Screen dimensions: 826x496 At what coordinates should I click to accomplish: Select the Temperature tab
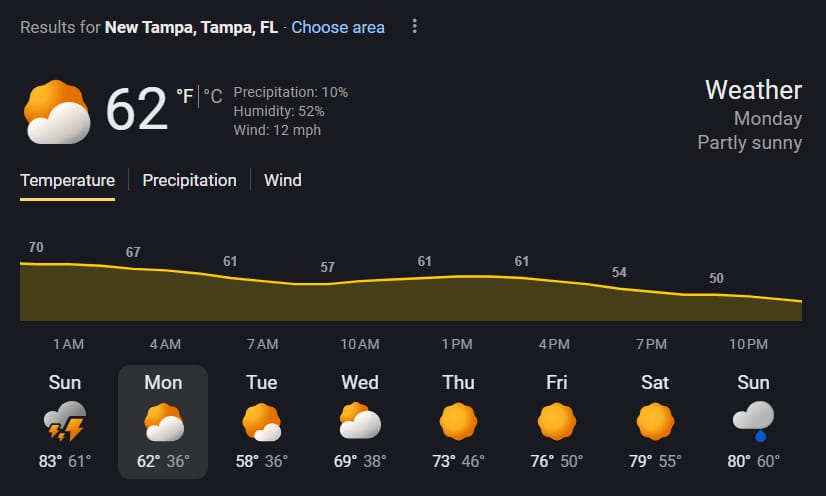tap(68, 181)
